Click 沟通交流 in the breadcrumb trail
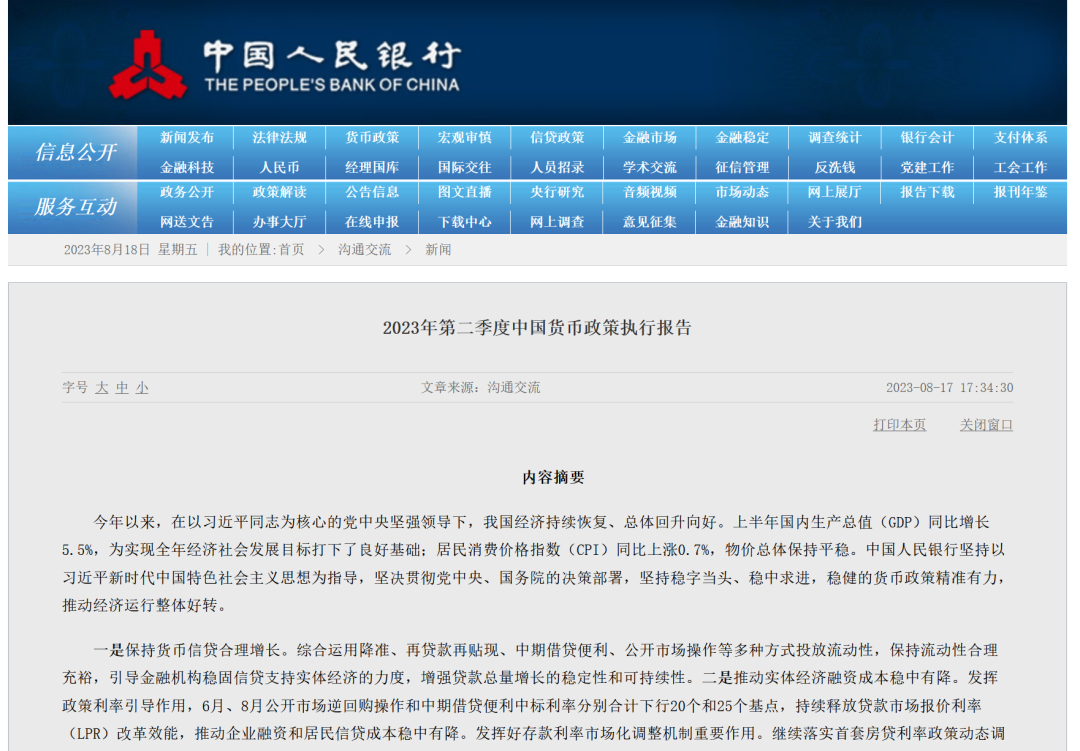 click(x=364, y=249)
